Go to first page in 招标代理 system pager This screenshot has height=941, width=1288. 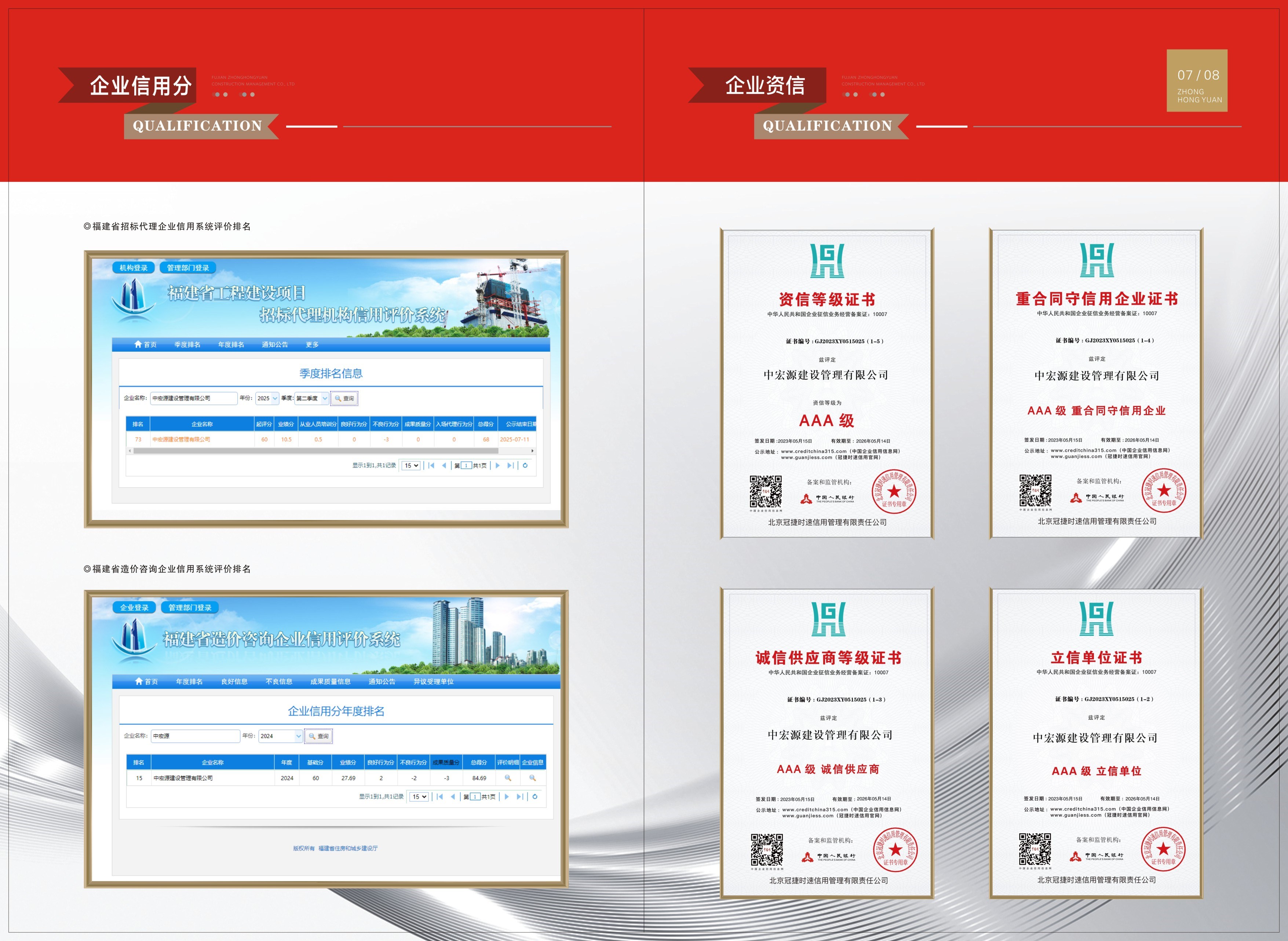click(x=431, y=465)
